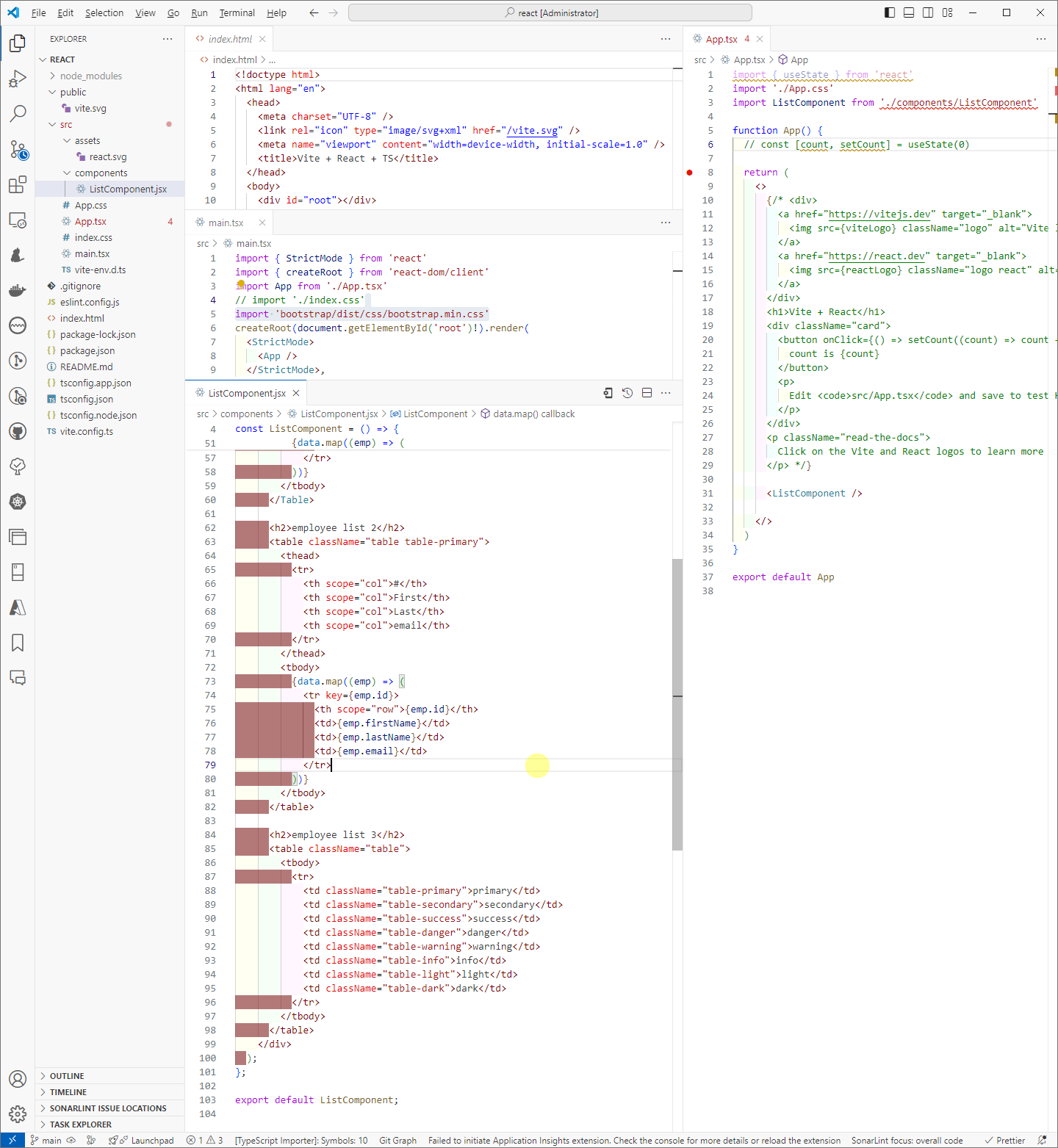Collapse the src folder
The width and height of the screenshot is (1058, 1148).
pos(53,124)
